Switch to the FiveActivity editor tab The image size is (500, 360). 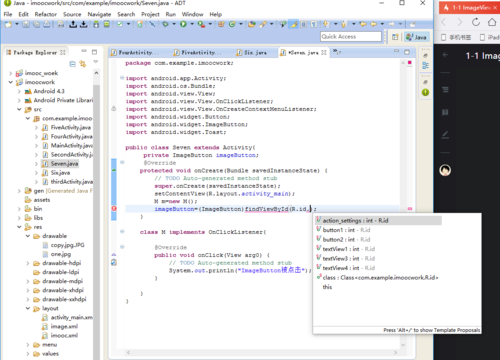point(198,52)
